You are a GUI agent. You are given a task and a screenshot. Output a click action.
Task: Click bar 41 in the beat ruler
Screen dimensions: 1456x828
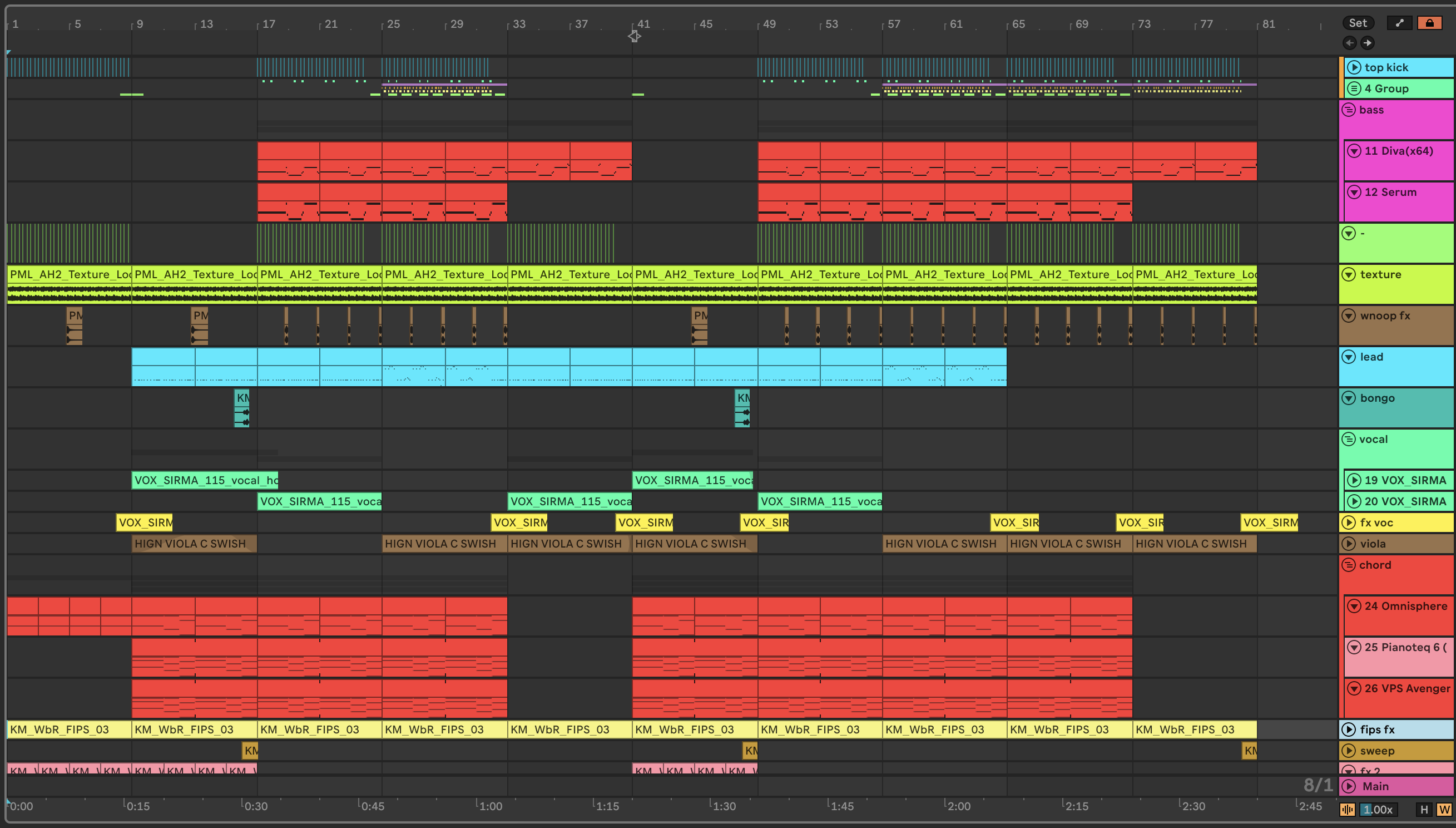coord(643,24)
